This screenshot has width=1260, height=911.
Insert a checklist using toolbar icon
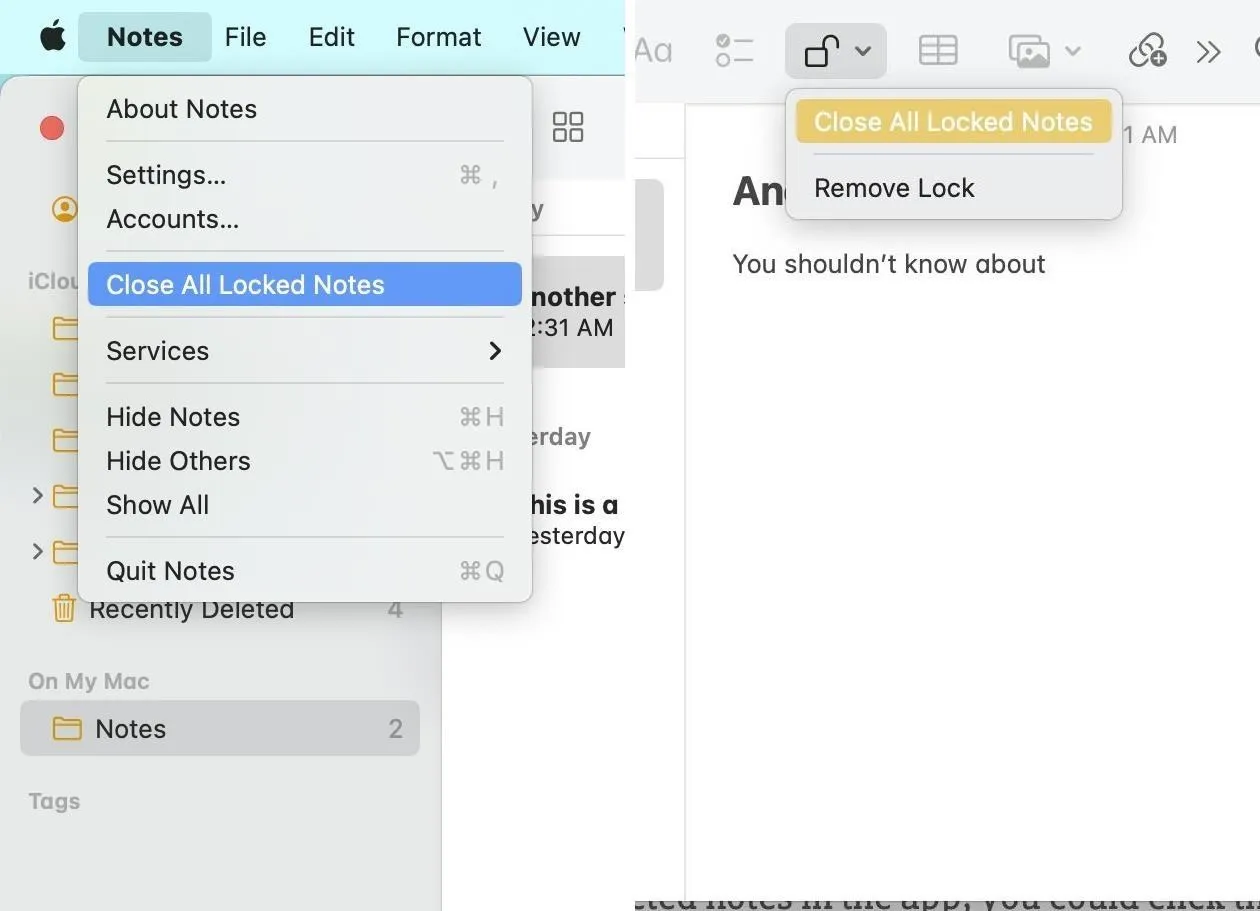coord(735,50)
